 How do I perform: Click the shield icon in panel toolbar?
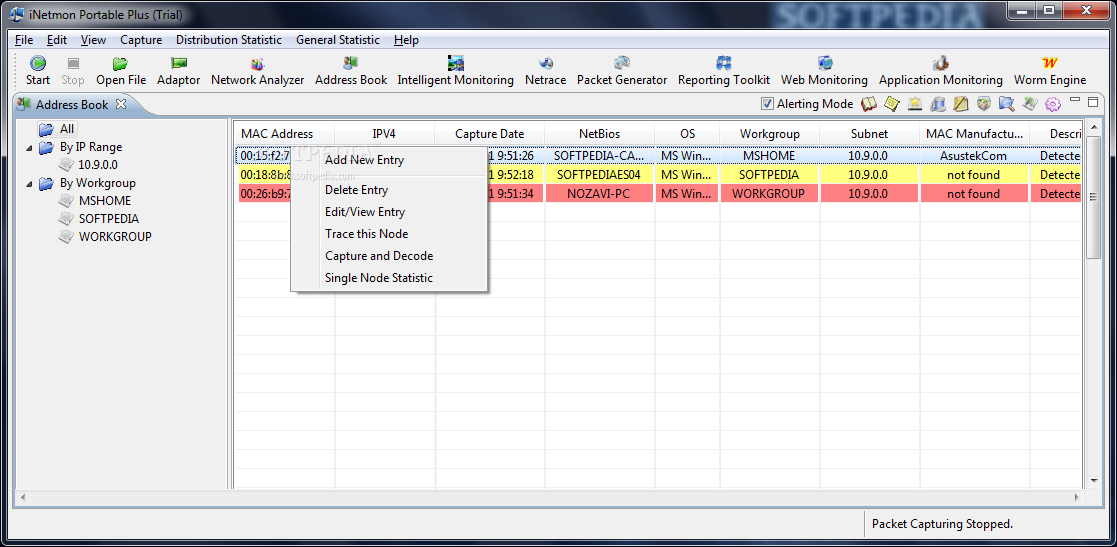point(984,104)
